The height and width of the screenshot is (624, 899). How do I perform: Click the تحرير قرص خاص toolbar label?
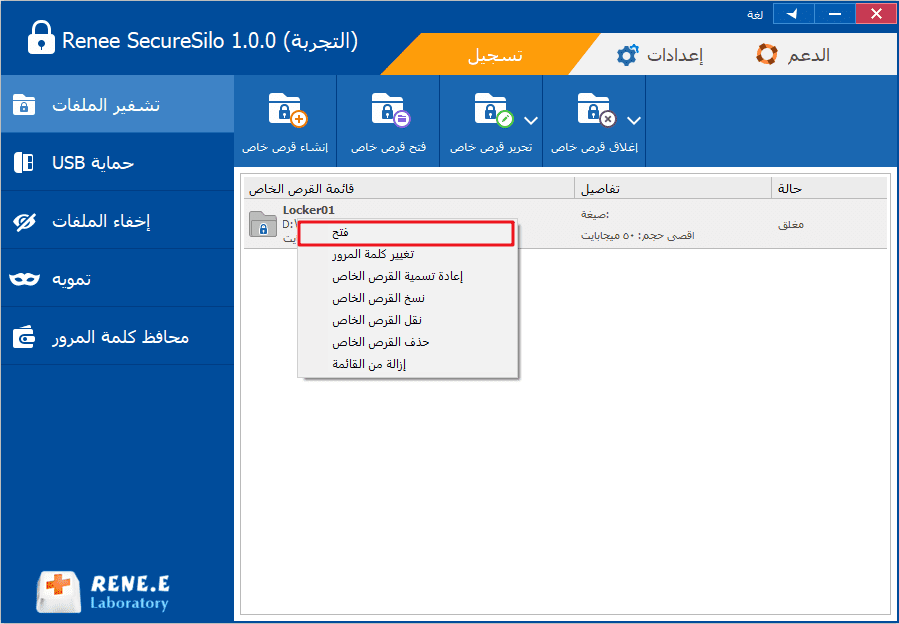coord(491,147)
